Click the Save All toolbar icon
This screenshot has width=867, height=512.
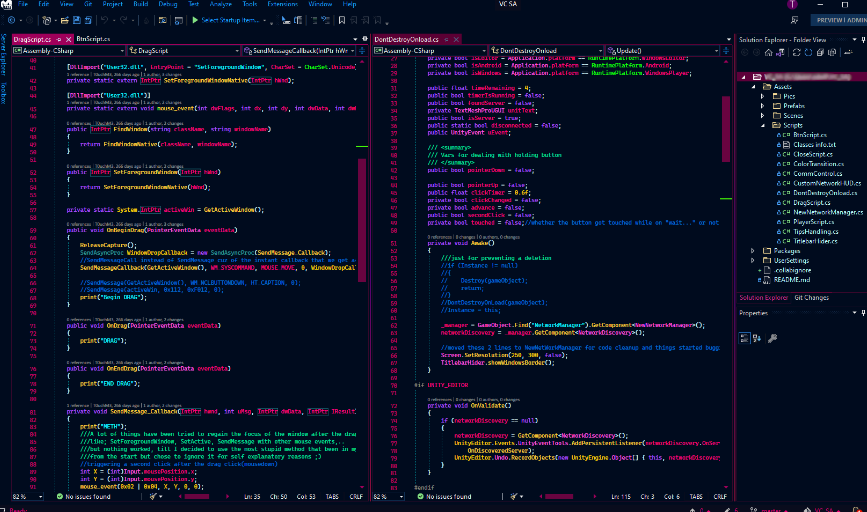click(88, 20)
